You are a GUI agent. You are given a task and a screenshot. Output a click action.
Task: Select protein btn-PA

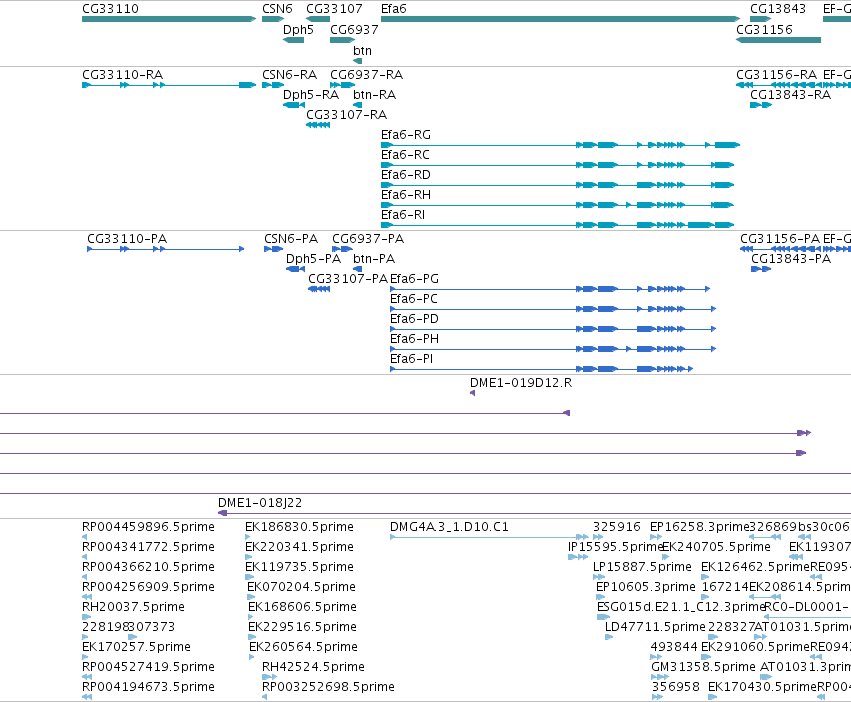(x=358, y=269)
